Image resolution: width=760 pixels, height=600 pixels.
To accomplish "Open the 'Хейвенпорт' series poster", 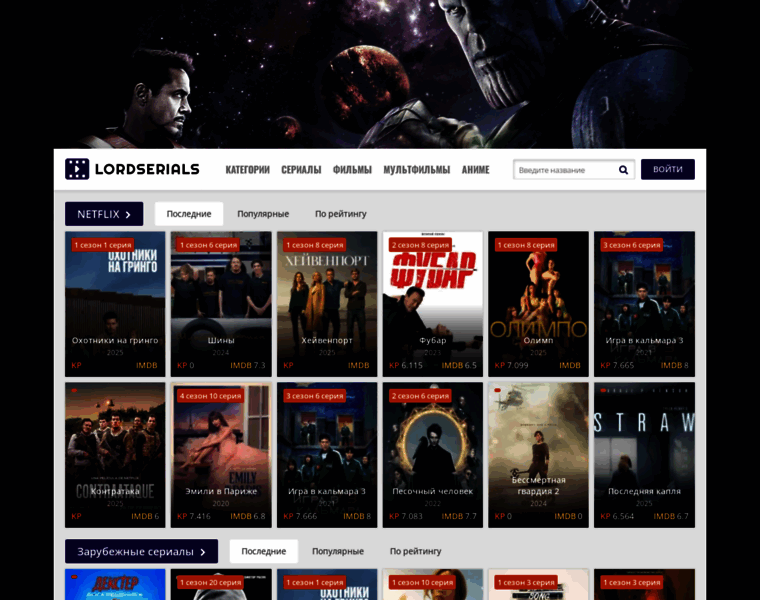I will pos(327,304).
